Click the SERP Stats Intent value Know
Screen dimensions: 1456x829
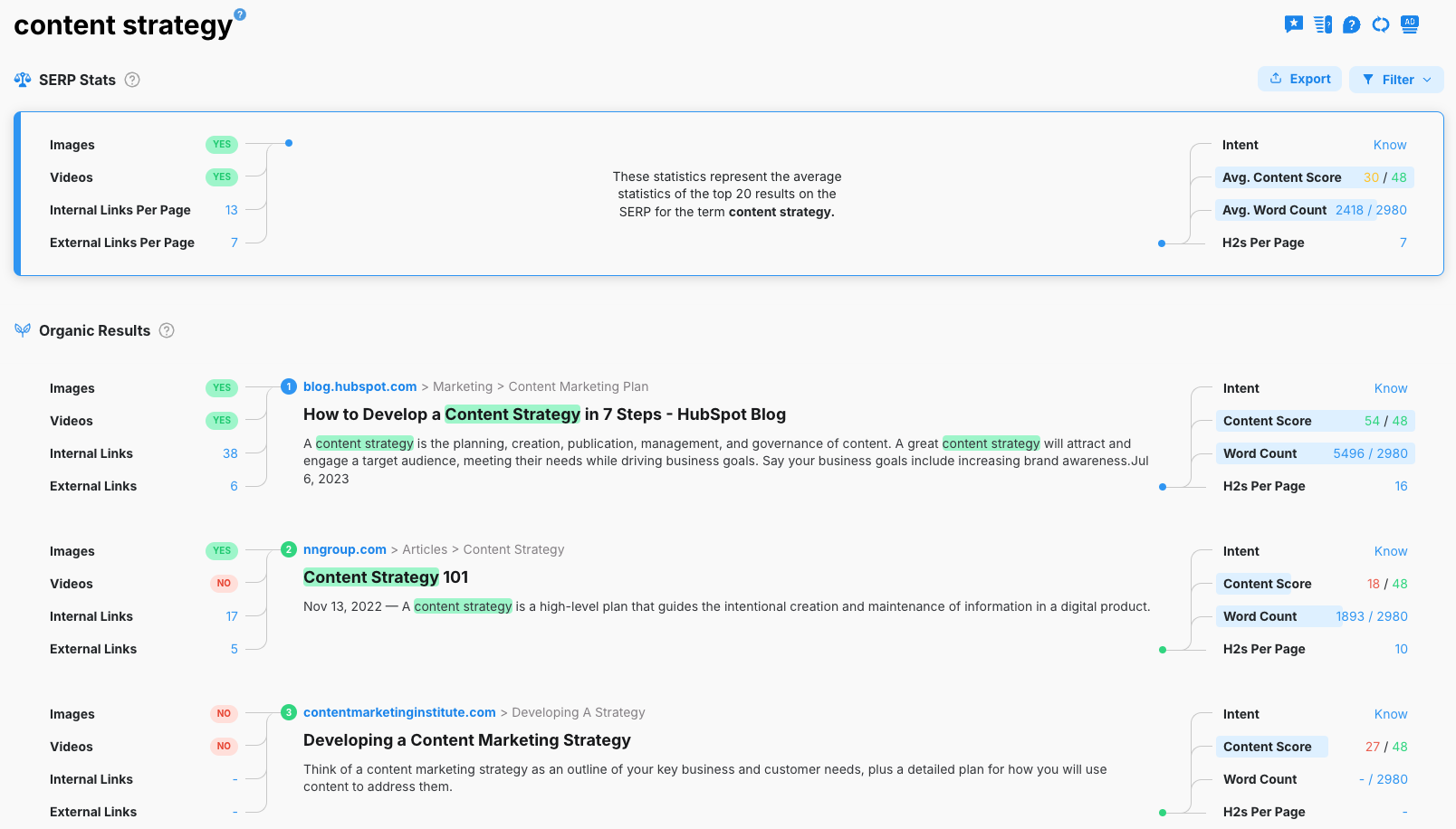pyautogui.click(x=1390, y=145)
